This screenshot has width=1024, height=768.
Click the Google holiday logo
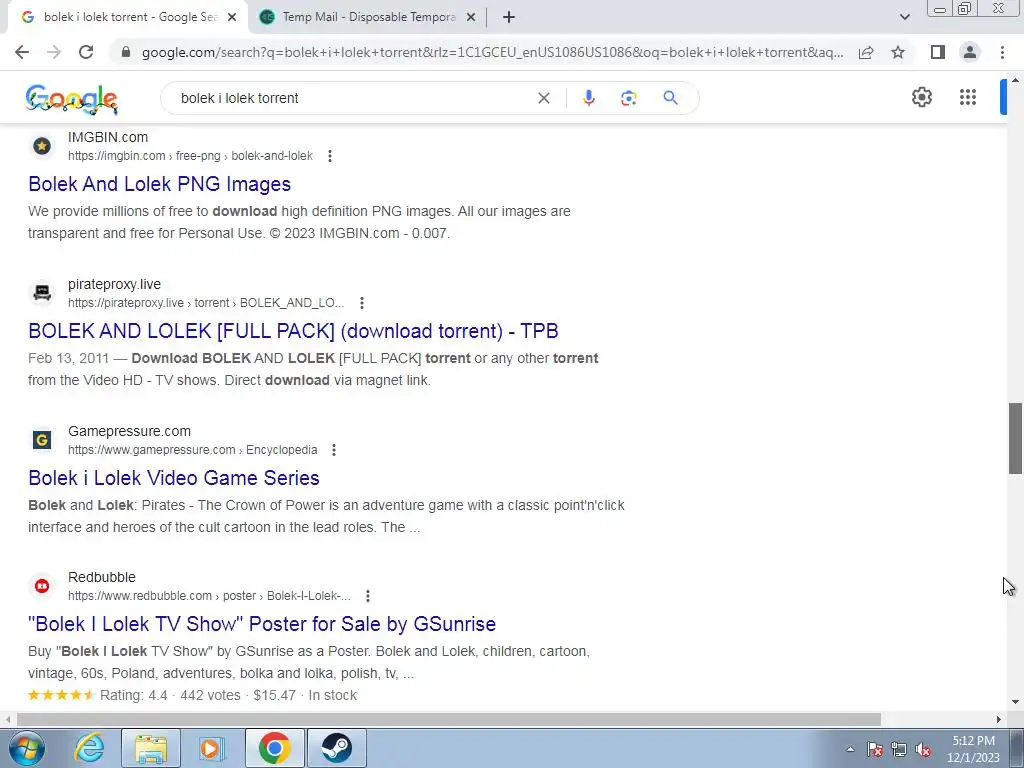coord(72,99)
